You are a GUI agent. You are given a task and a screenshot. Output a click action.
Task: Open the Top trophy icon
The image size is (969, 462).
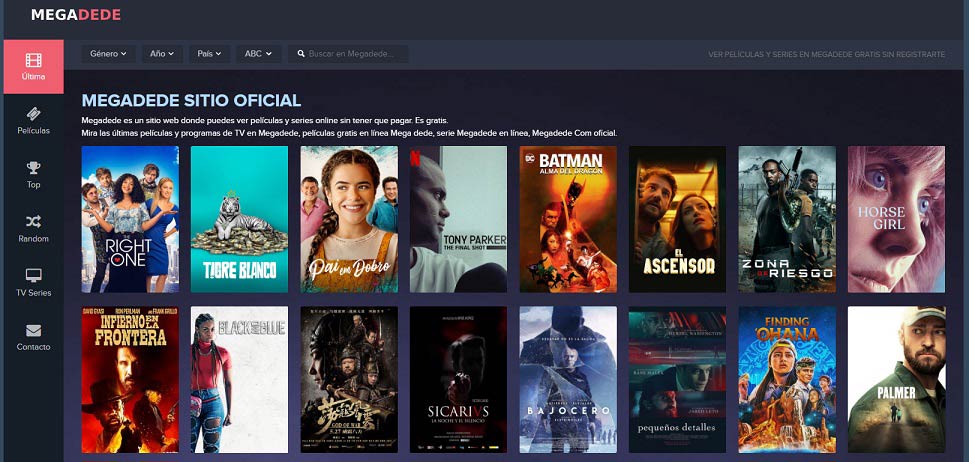[x=33, y=167]
